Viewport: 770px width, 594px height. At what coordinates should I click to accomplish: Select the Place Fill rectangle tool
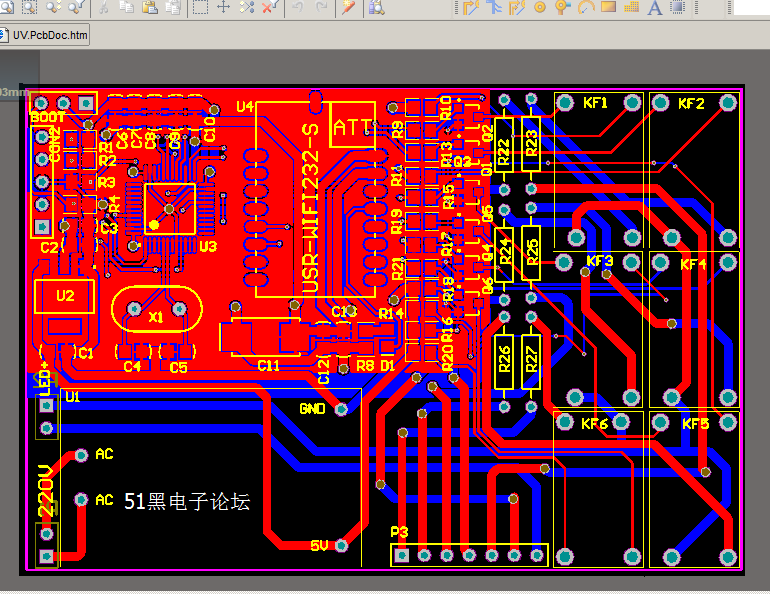pyautogui.click(x=608, y=7)
